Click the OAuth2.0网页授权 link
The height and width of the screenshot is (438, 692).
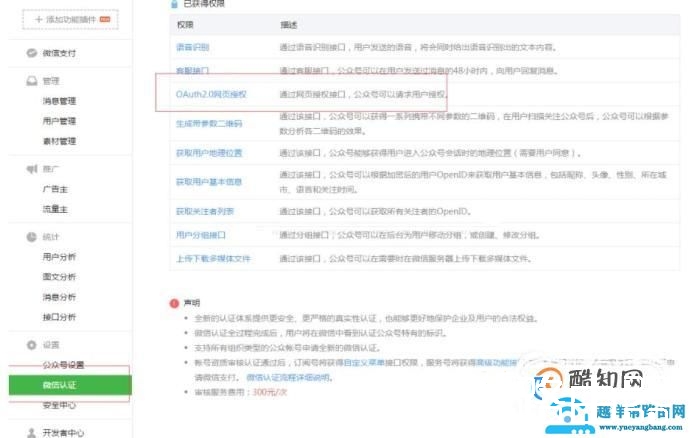pos(211,94)
